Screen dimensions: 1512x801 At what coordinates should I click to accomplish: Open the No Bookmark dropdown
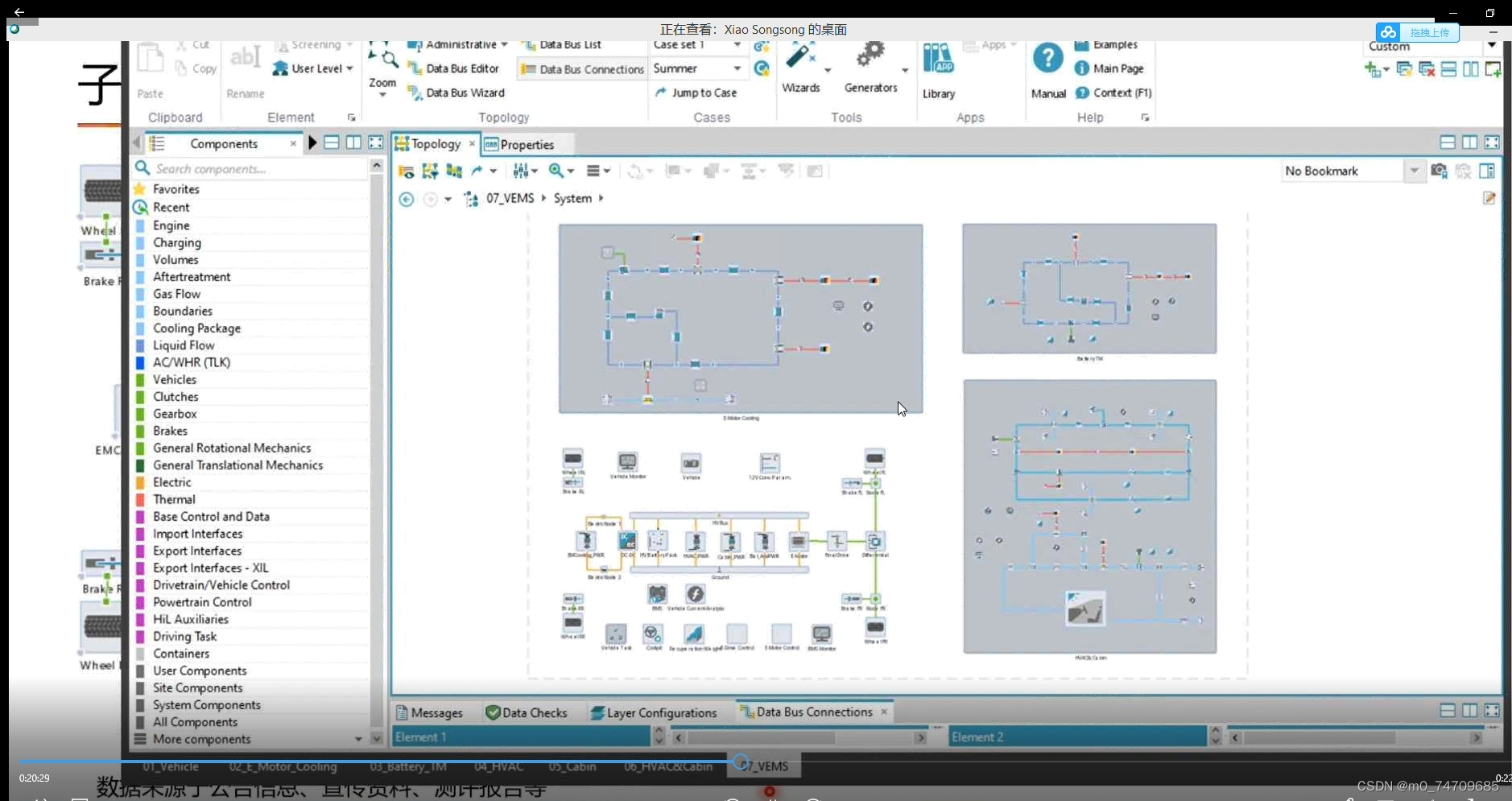pos(1414,171)
